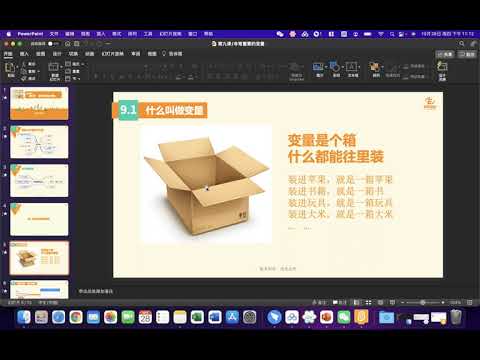The width and height of the screenshot is (480, 360).
Task: Open Microsoft Word from the Dock
Action: click(x=215, y=317)
